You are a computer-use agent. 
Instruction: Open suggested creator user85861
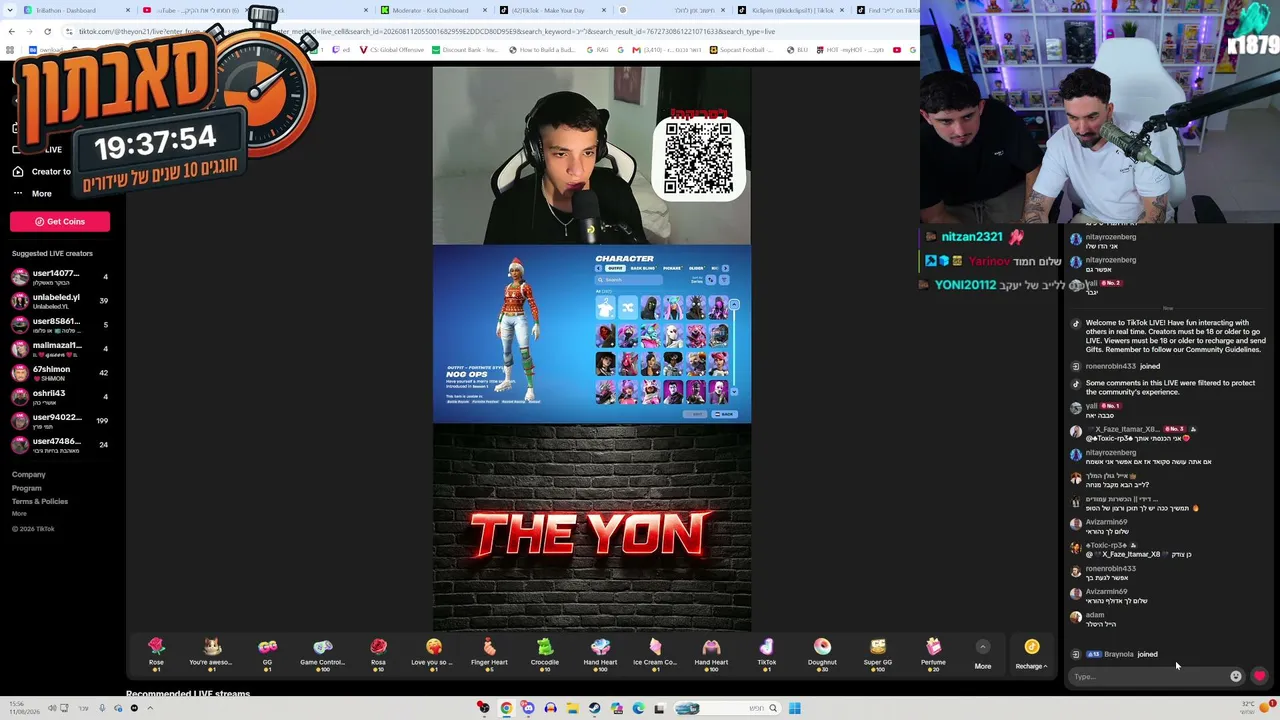point(60,325)
